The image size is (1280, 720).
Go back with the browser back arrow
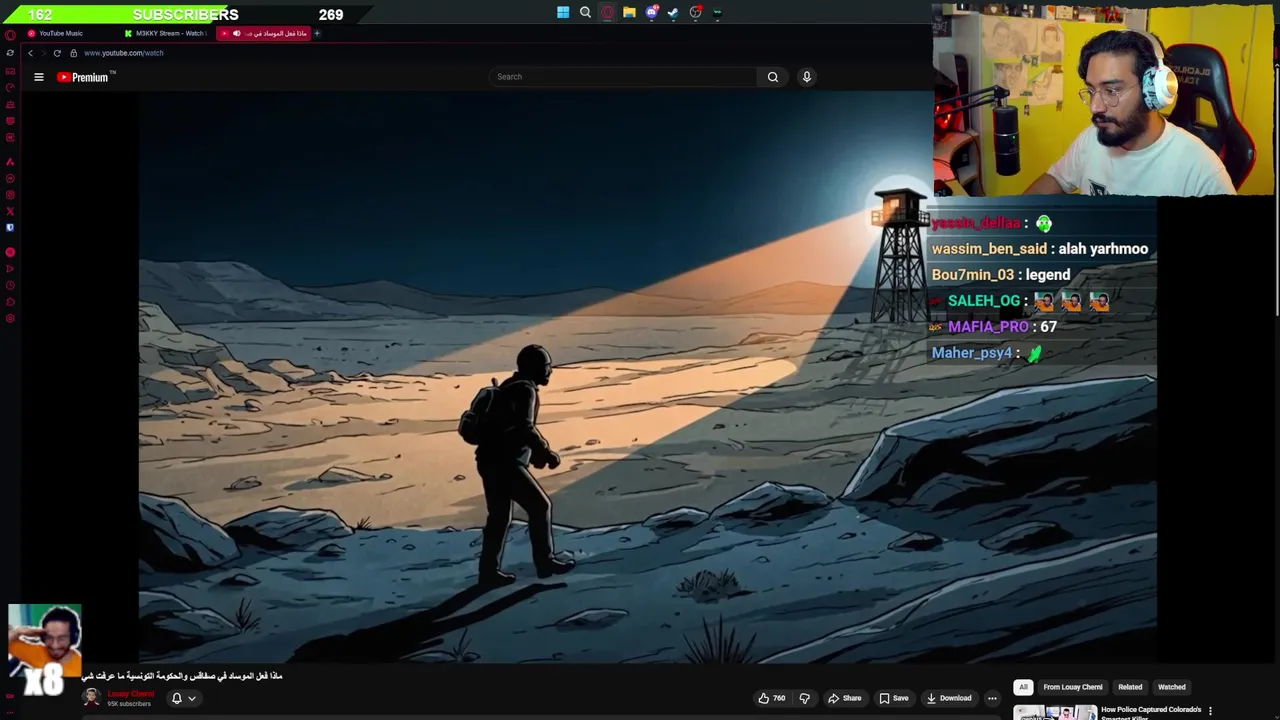[x=30, y=53]
